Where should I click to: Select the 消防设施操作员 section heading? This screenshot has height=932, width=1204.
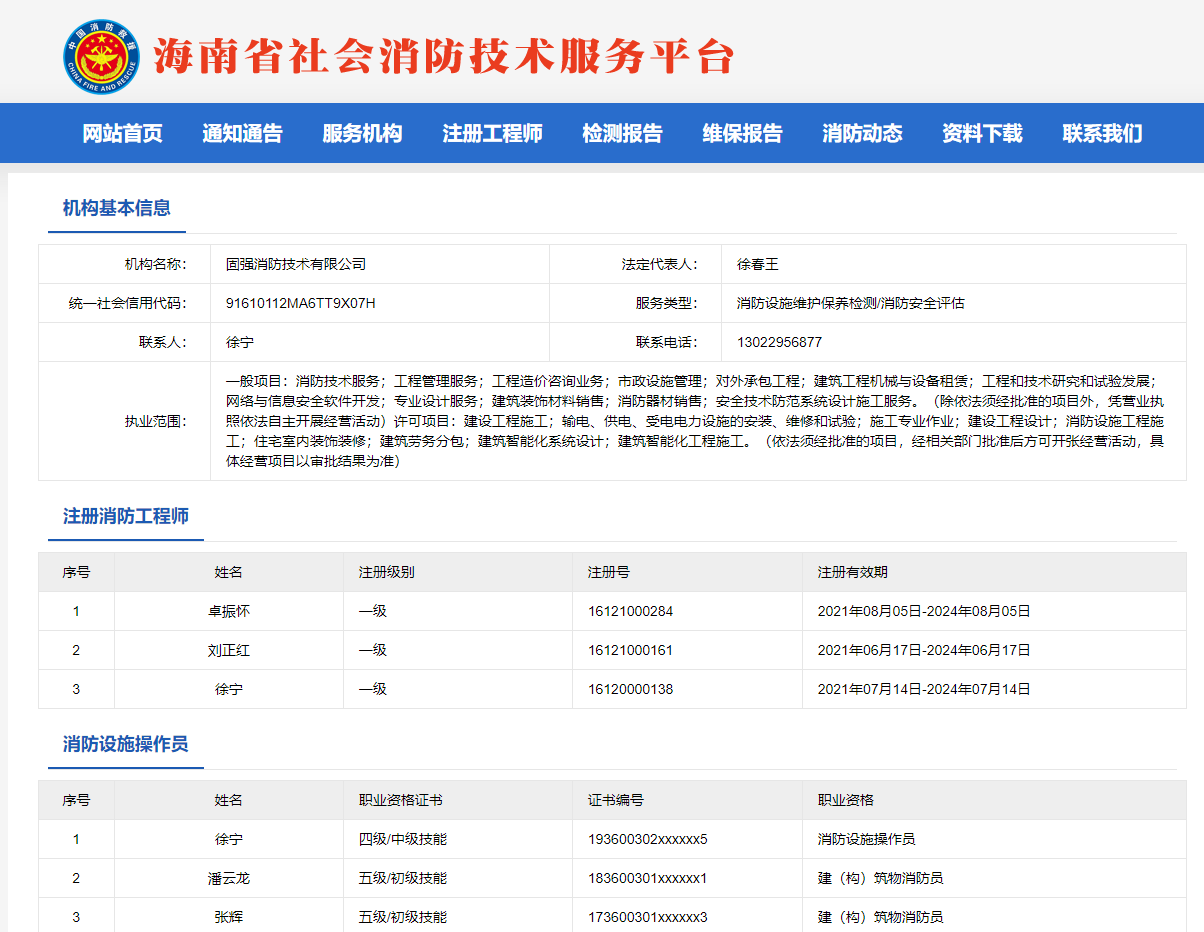126,744
